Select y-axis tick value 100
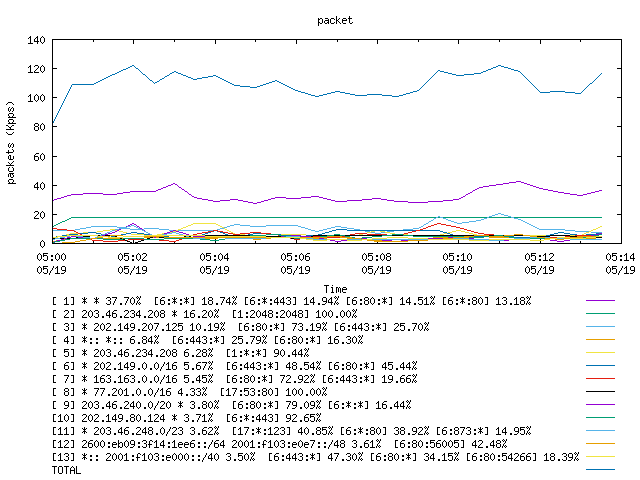The height and width of the screenshot is (480, 640). [36, 98]
